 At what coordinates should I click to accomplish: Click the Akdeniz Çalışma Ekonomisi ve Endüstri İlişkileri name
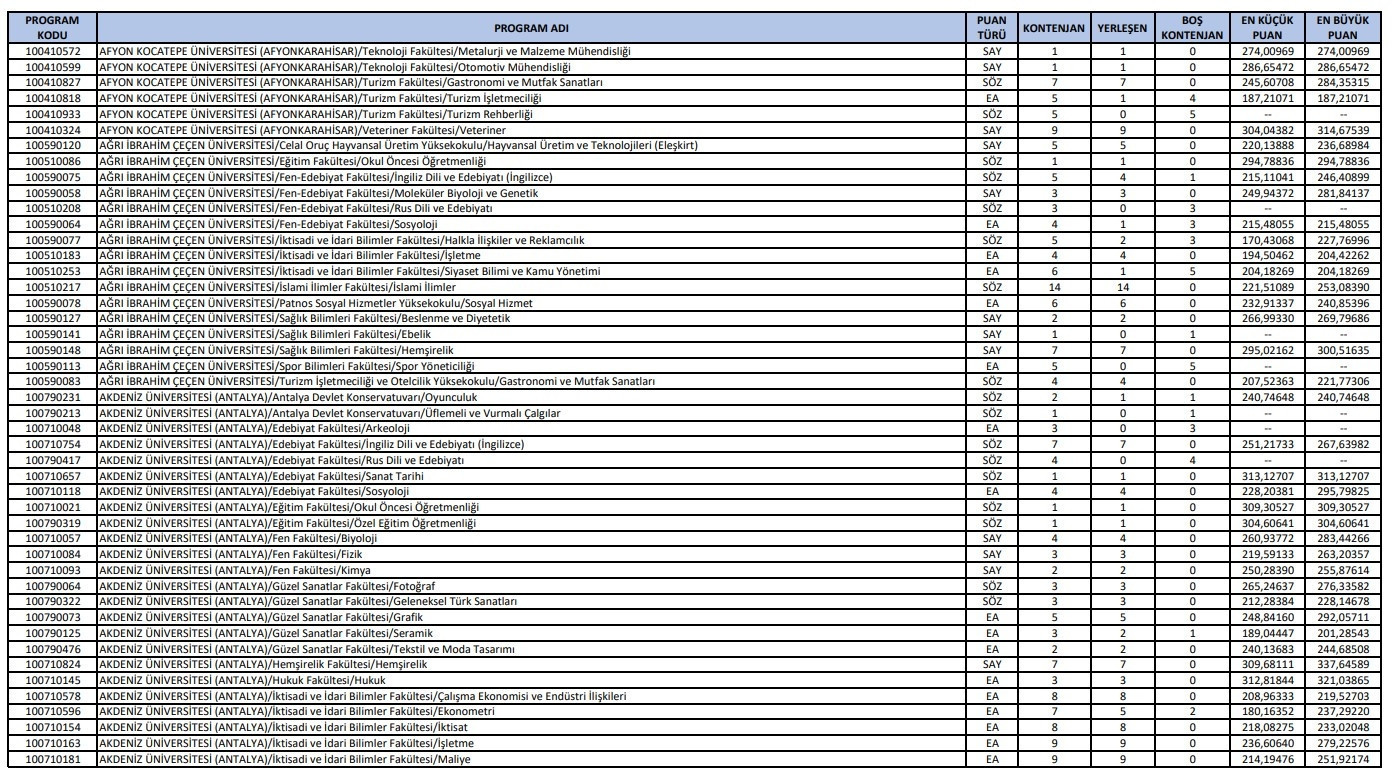361,697
